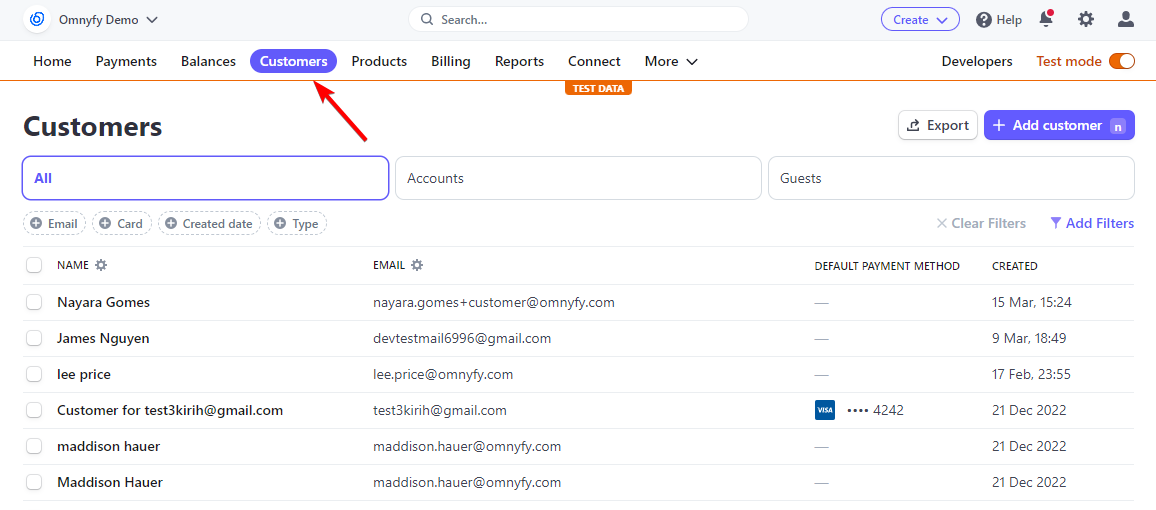Click plus icon on Type filter
1156x510 pixels.
tap(280, 223)
